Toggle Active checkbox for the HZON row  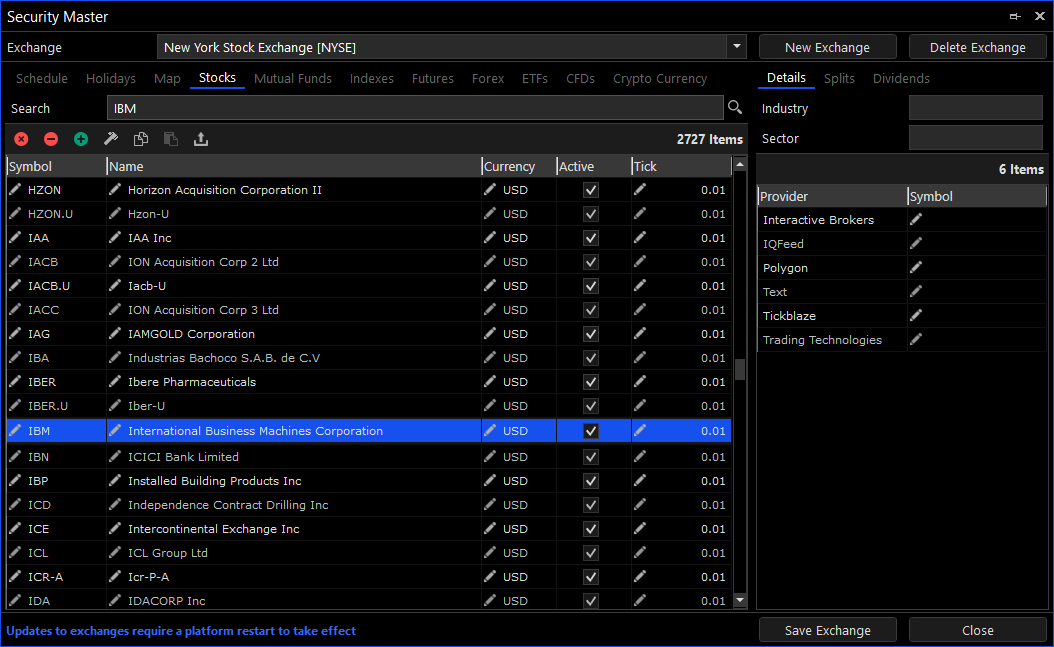coord(591,190)
